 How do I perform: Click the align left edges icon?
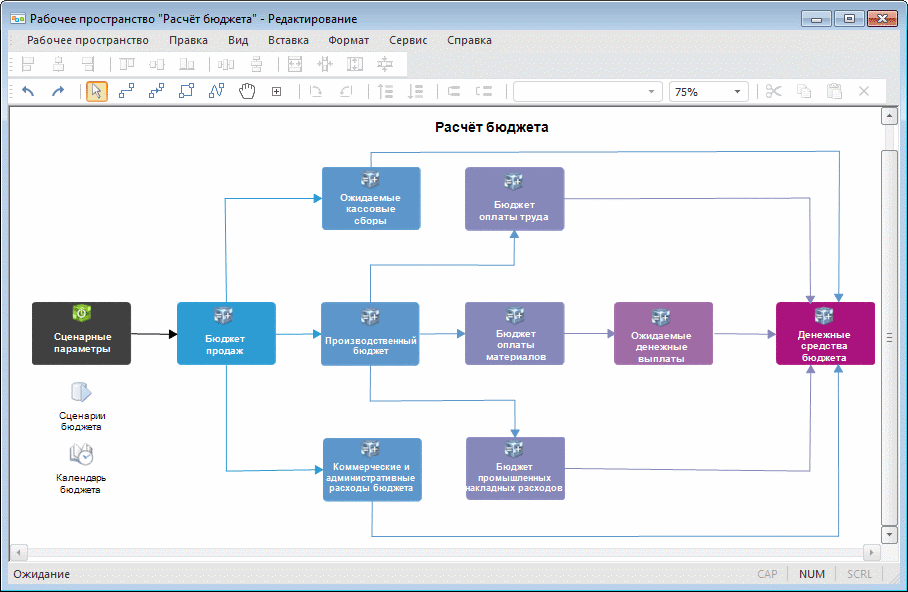pos(28,64)
